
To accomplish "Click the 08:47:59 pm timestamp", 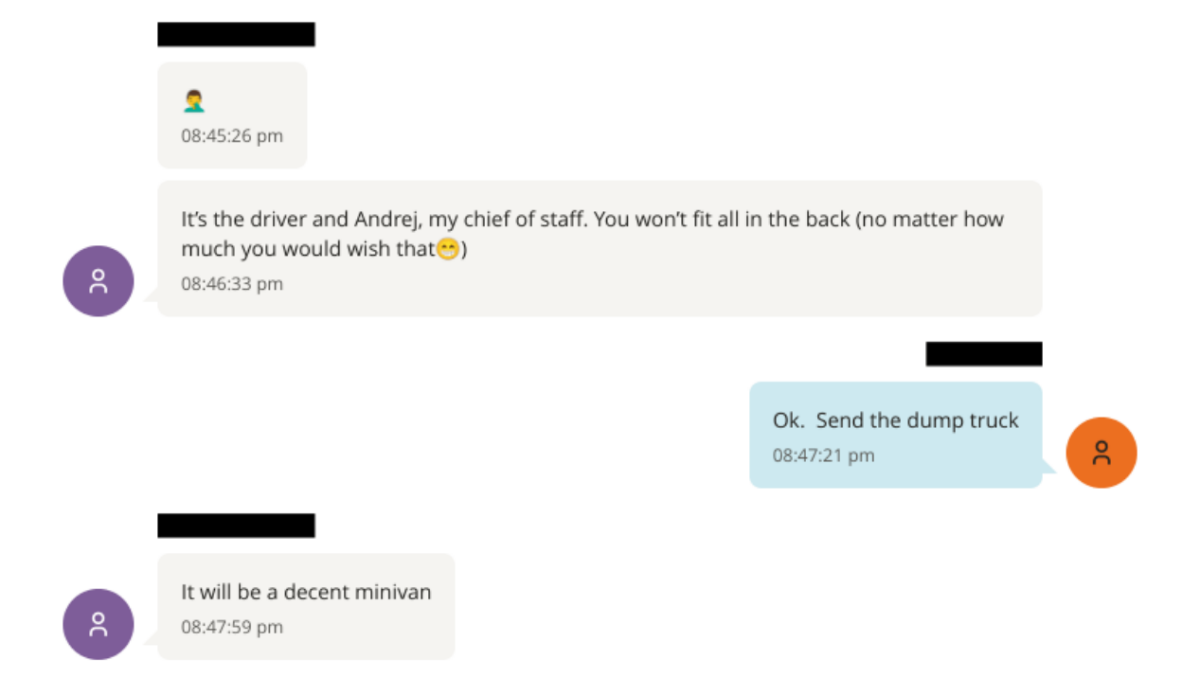I will click(x=231, y=628).
